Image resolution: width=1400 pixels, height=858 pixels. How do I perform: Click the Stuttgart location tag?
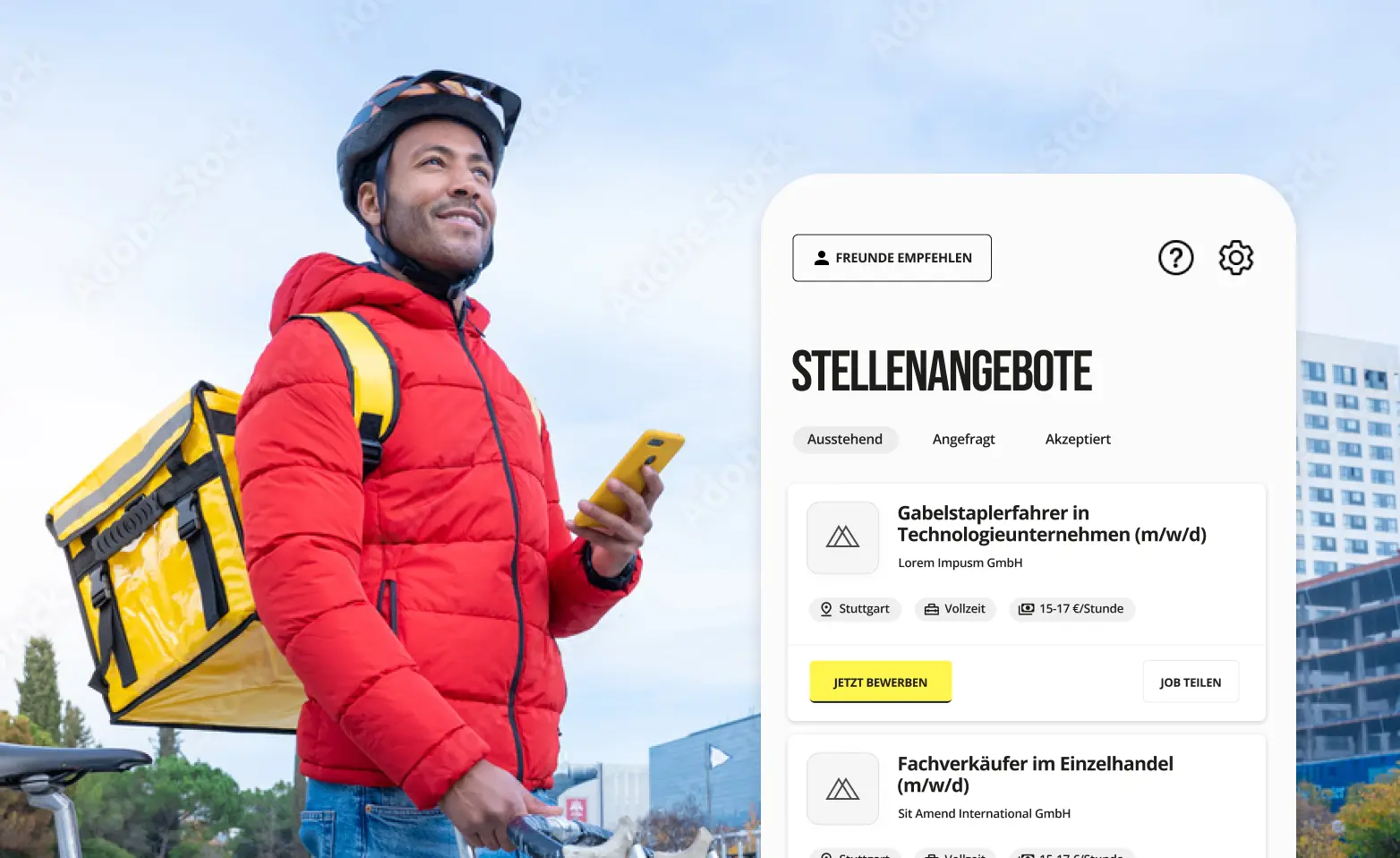tap(855, 609)
